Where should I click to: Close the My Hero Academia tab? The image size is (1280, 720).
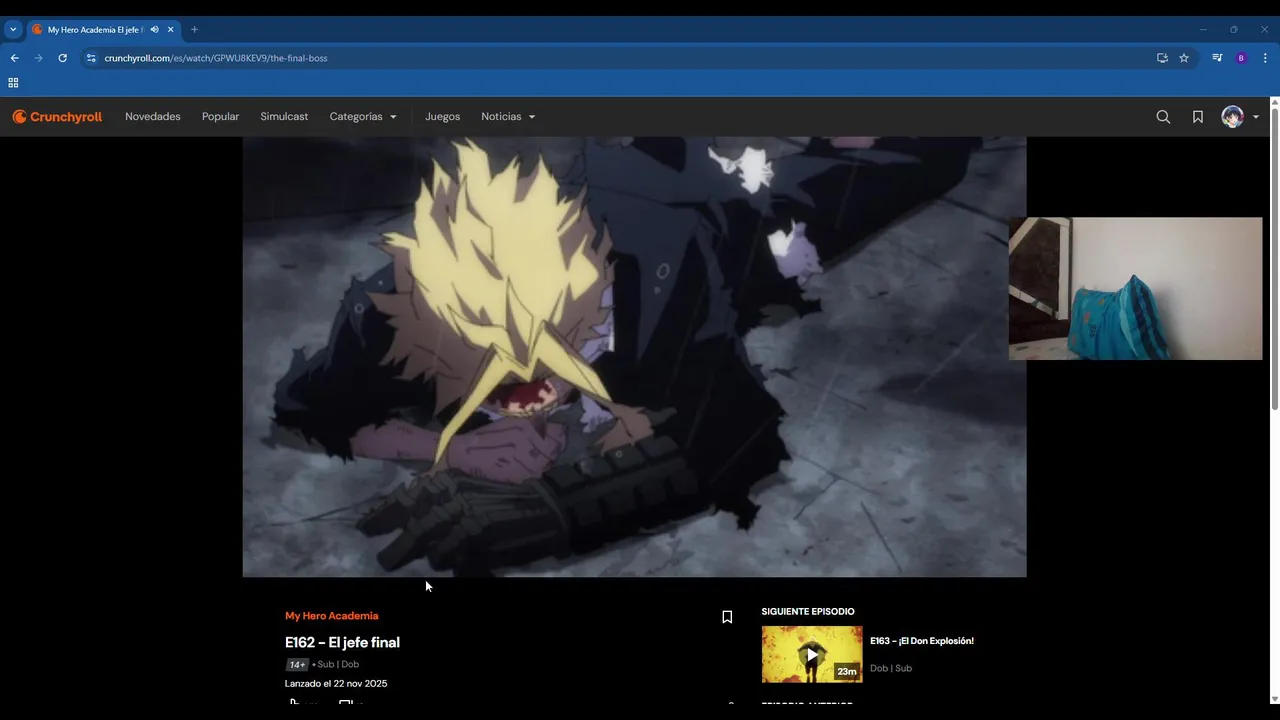[170, 30]
